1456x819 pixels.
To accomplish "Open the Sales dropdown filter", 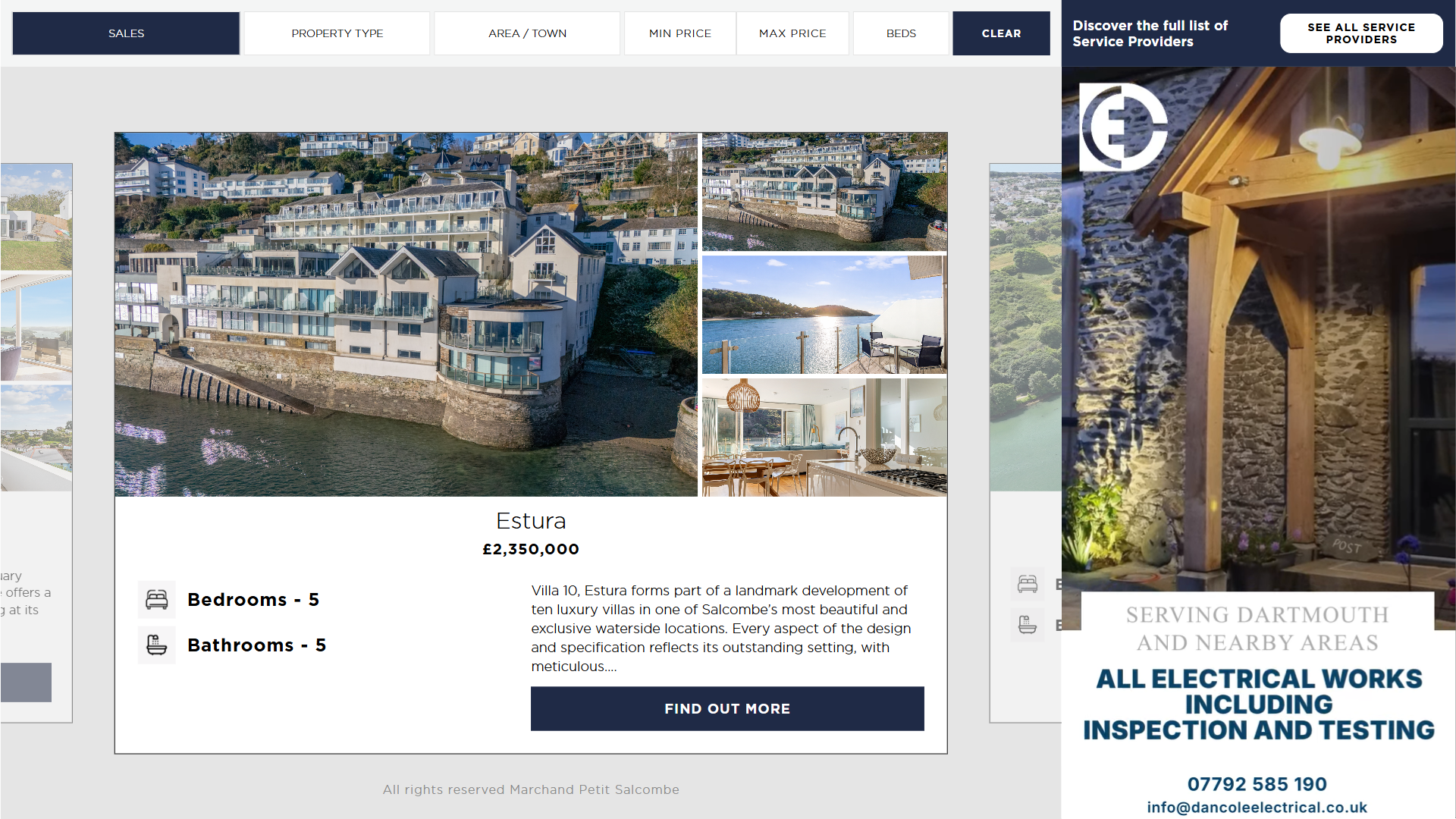I will [x=126, y=33].
